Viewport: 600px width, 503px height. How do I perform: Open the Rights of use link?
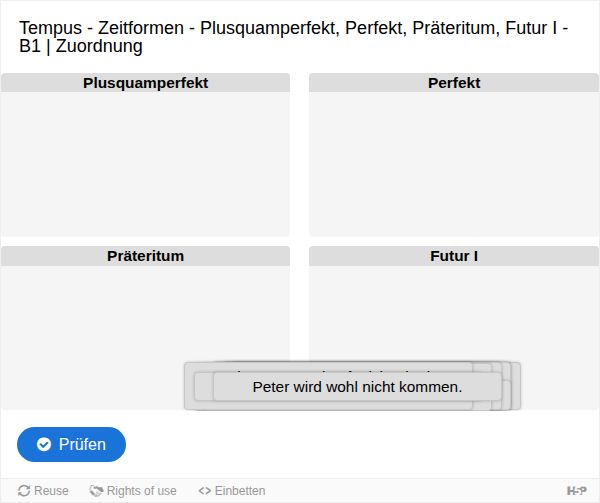(141, 491)
